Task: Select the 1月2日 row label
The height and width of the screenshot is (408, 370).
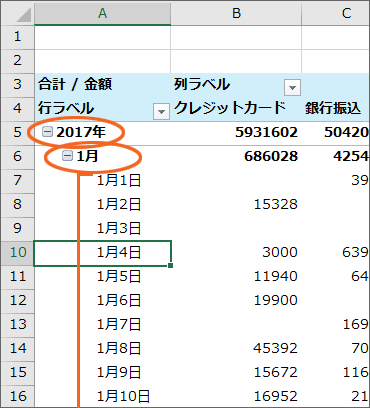Action: pyautogui.click(x=119, y=205)
